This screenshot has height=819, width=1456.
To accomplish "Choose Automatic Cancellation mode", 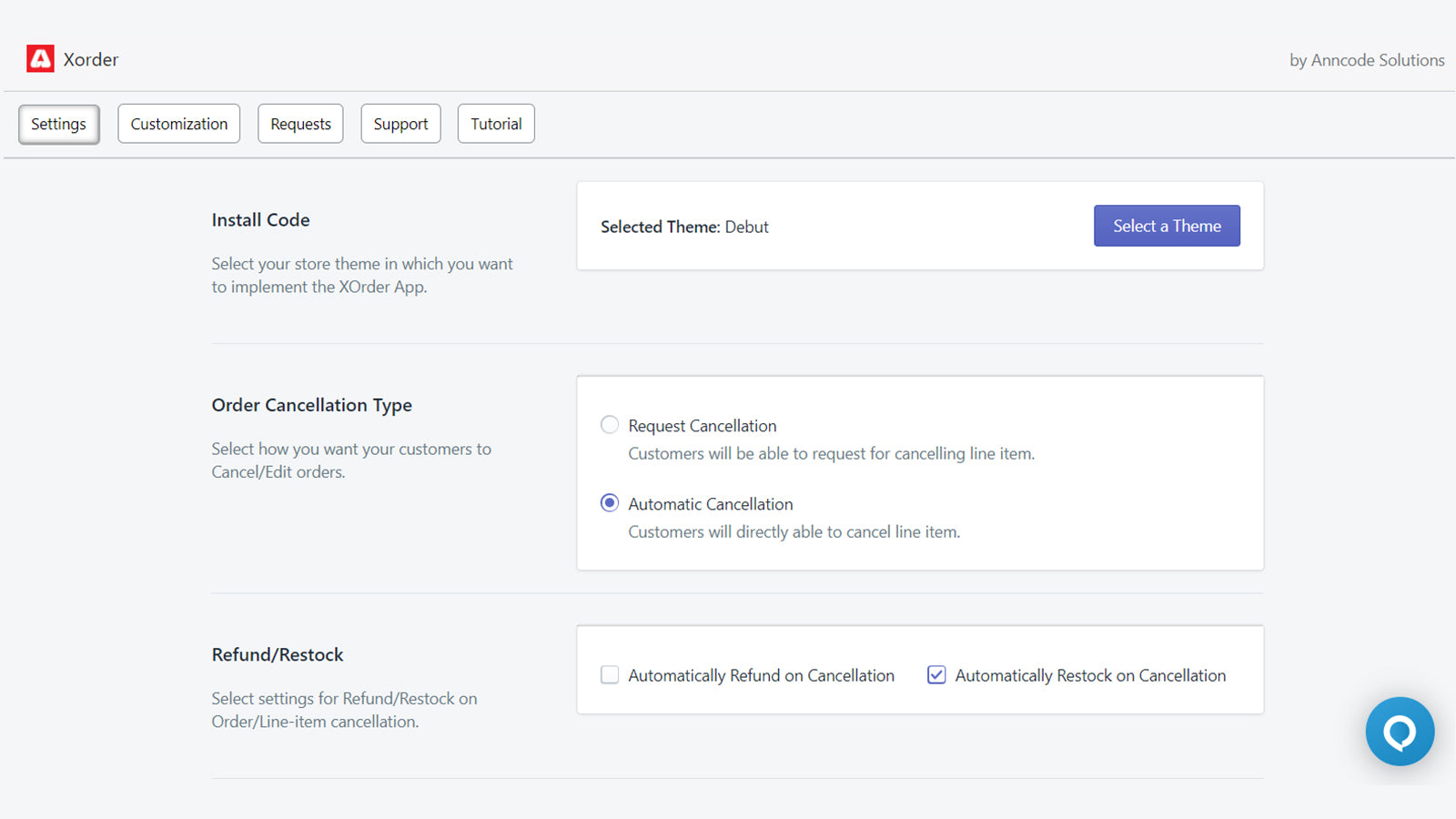I will 609,502.
